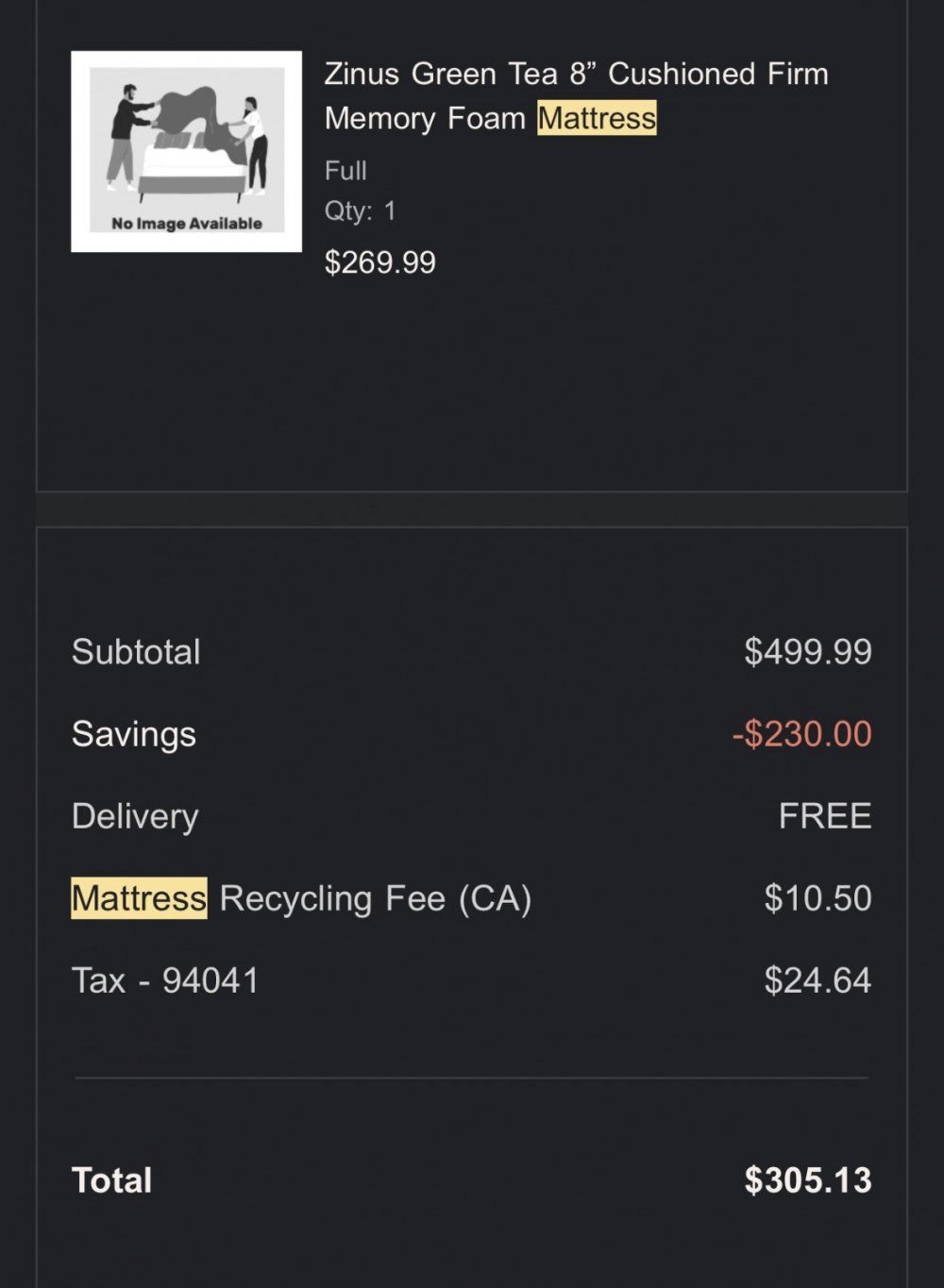Image resolution: width=944 pixels, height=1288 pixels.
Task: Select the Tax - 94041 label
Action: tap(165, 980)
